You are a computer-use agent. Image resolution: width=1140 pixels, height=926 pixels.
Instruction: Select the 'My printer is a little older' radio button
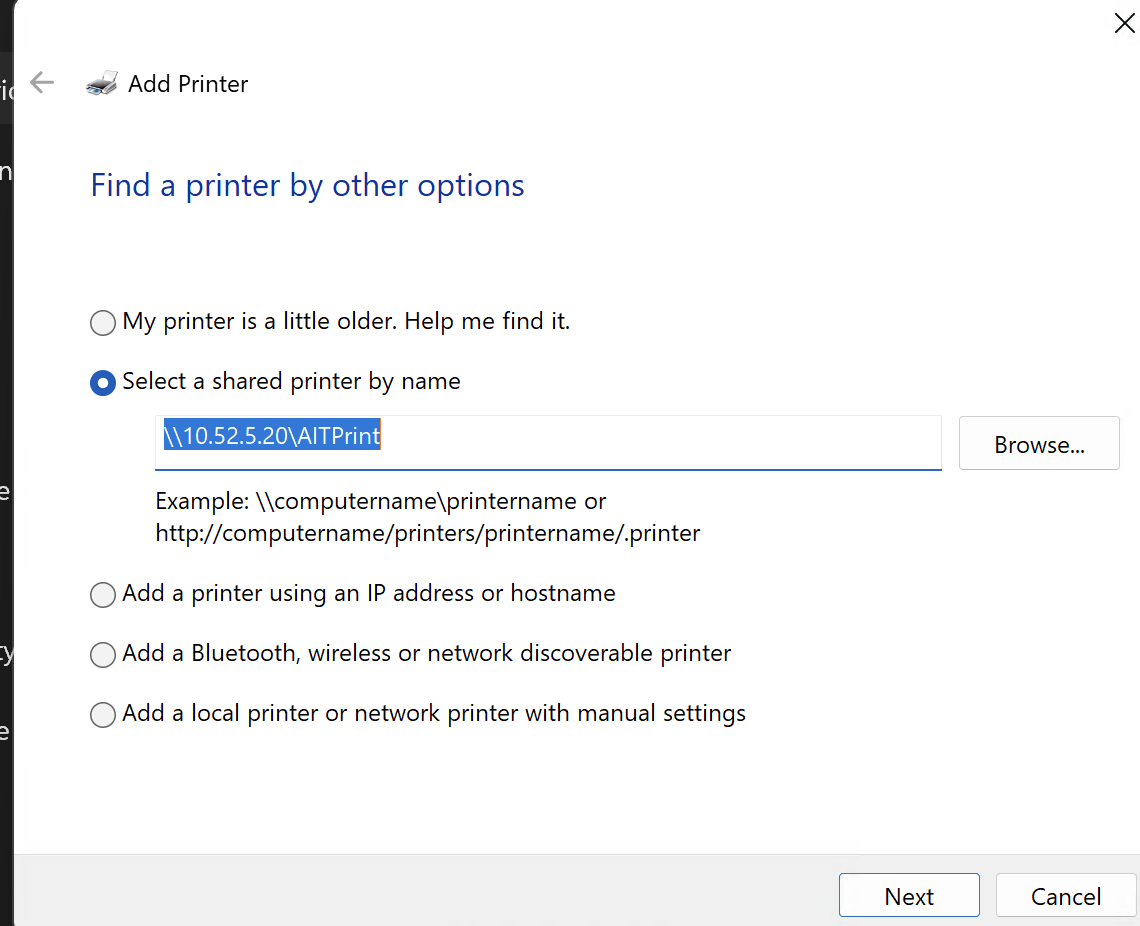pos(103,323)
